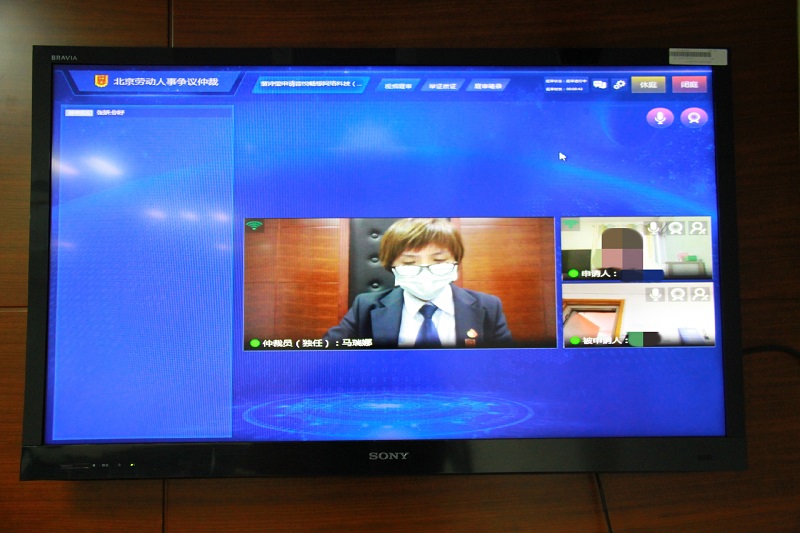Image resolution: width=800 pixels, height=533 pixels.
Task: Click webcam icon on 申请人 video
Action: (x=677, y=228)
